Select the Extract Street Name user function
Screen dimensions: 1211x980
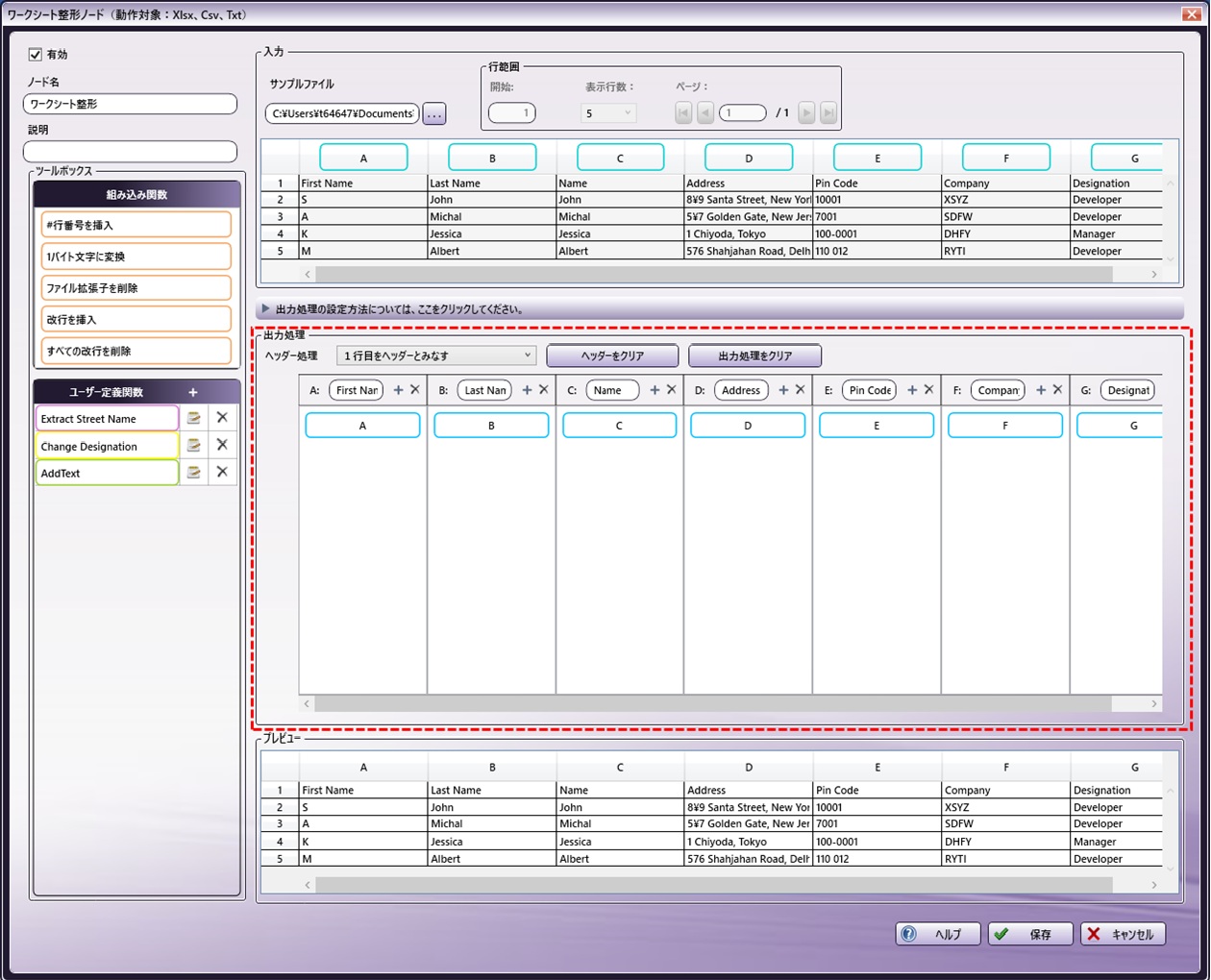[x=108, y=419]
